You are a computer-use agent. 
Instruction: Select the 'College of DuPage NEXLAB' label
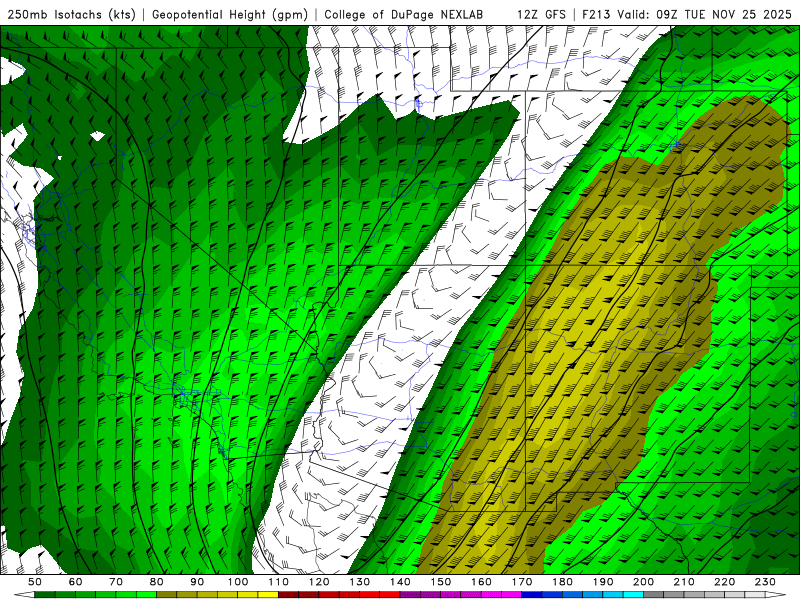pyautogui.click(x=404, y=14)
